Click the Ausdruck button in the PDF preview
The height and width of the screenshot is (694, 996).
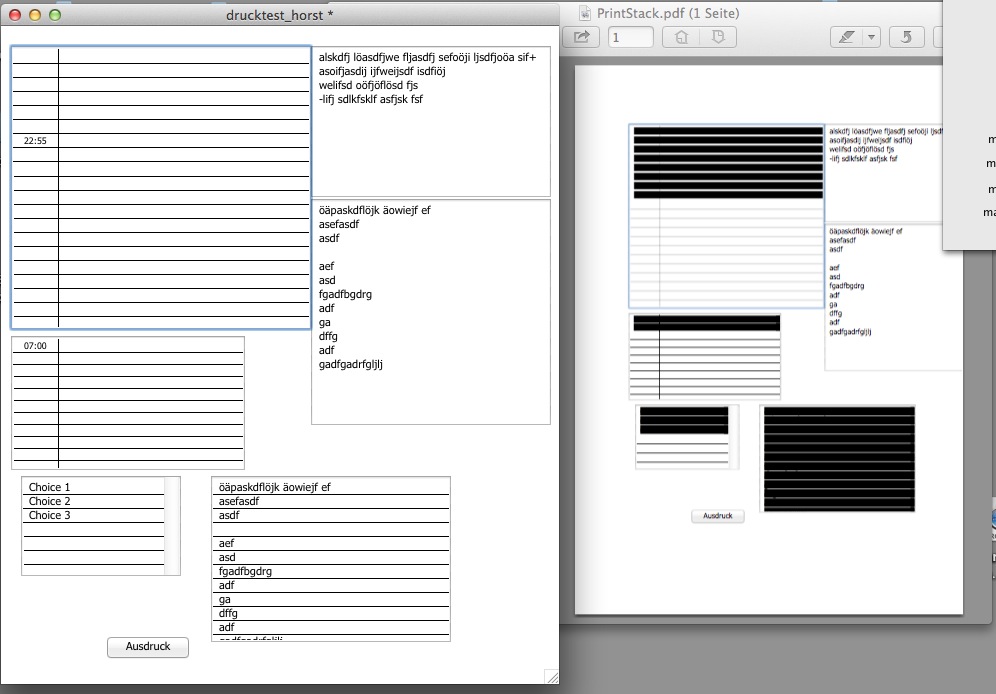tap(717, 516)
